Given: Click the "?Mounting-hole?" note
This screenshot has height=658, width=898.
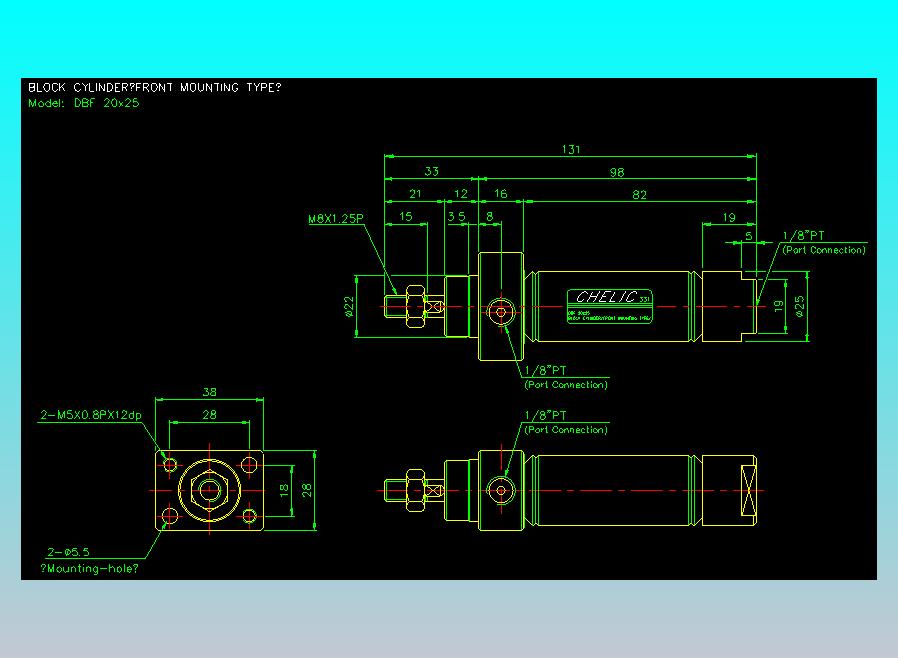Looking at the screenshot, I should (89, 569).
